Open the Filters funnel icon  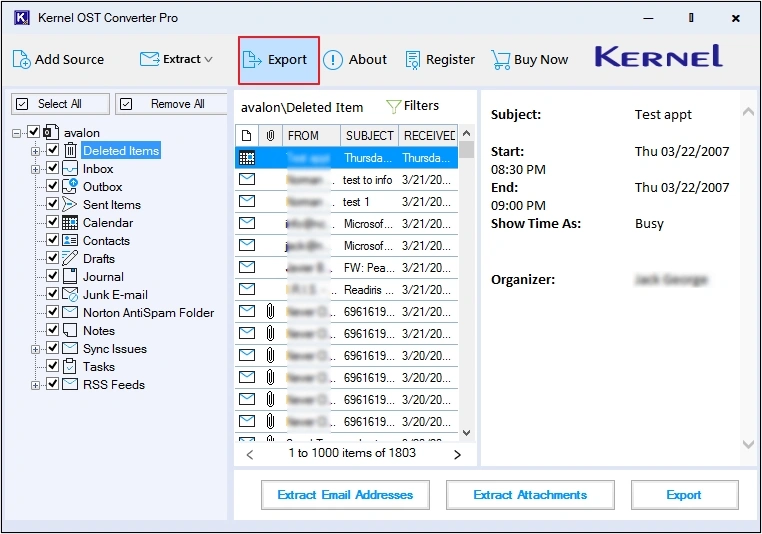click(x=393, y=106)
